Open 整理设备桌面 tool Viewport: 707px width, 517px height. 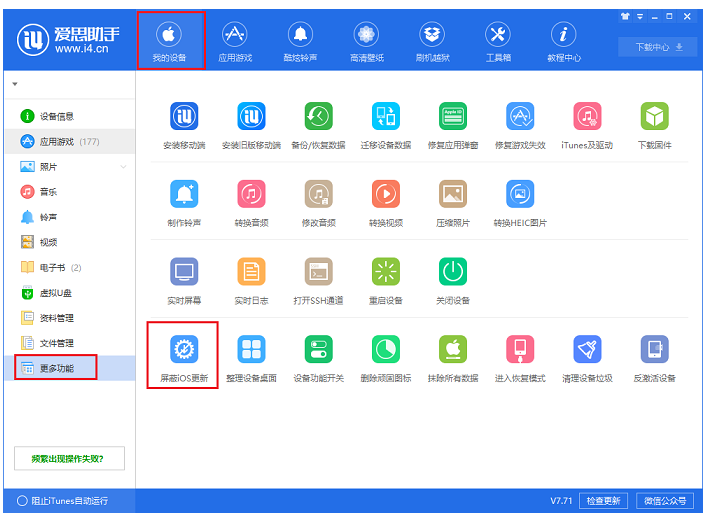(x=251, y=349)
